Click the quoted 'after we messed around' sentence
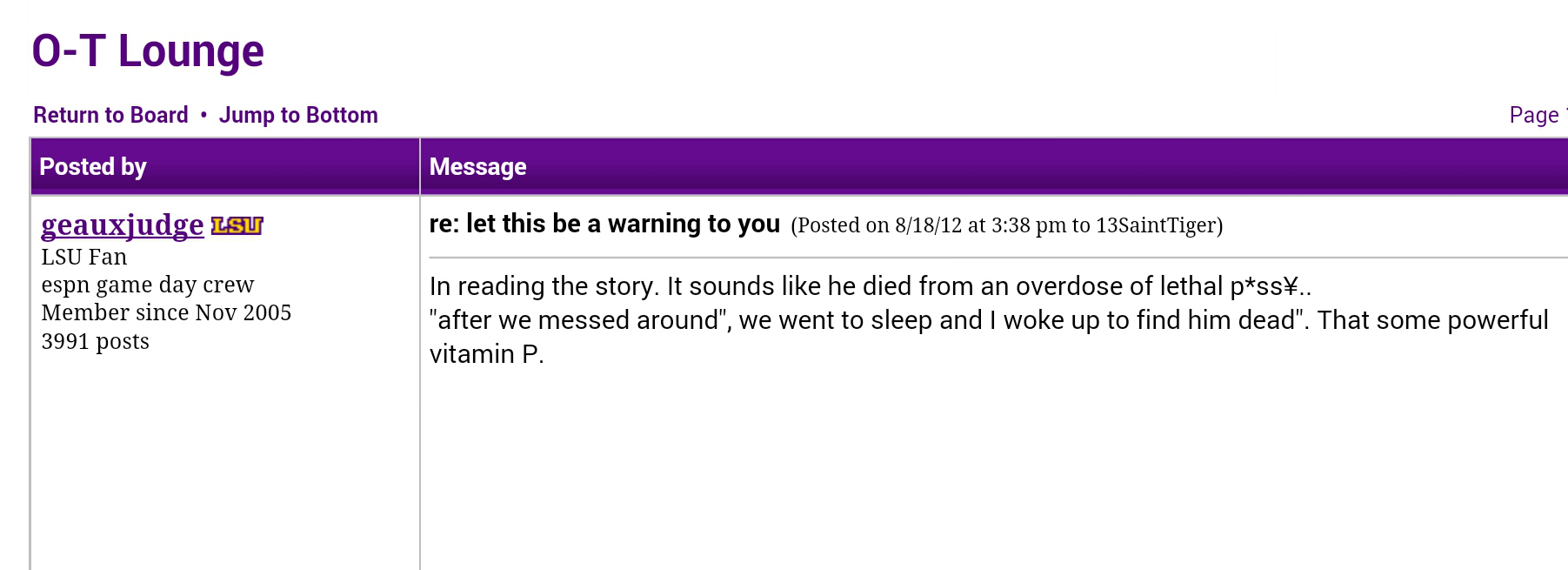The image size is (1568, 570). point(869,320)
